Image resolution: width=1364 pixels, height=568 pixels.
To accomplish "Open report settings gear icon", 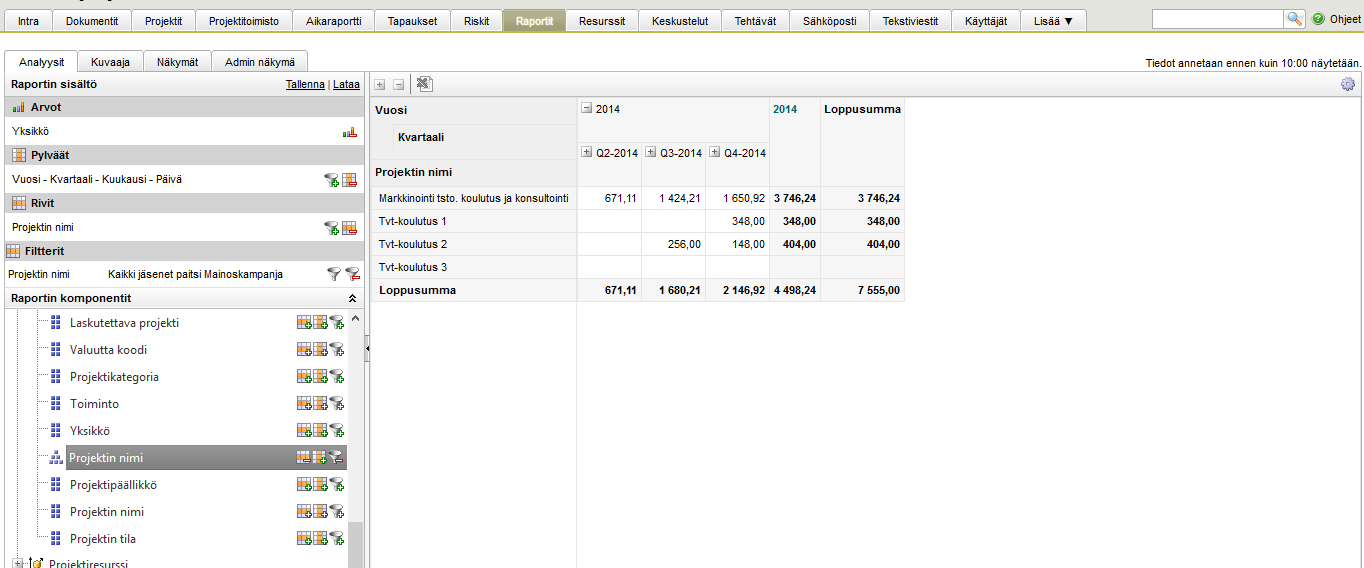I will 1348,85.
